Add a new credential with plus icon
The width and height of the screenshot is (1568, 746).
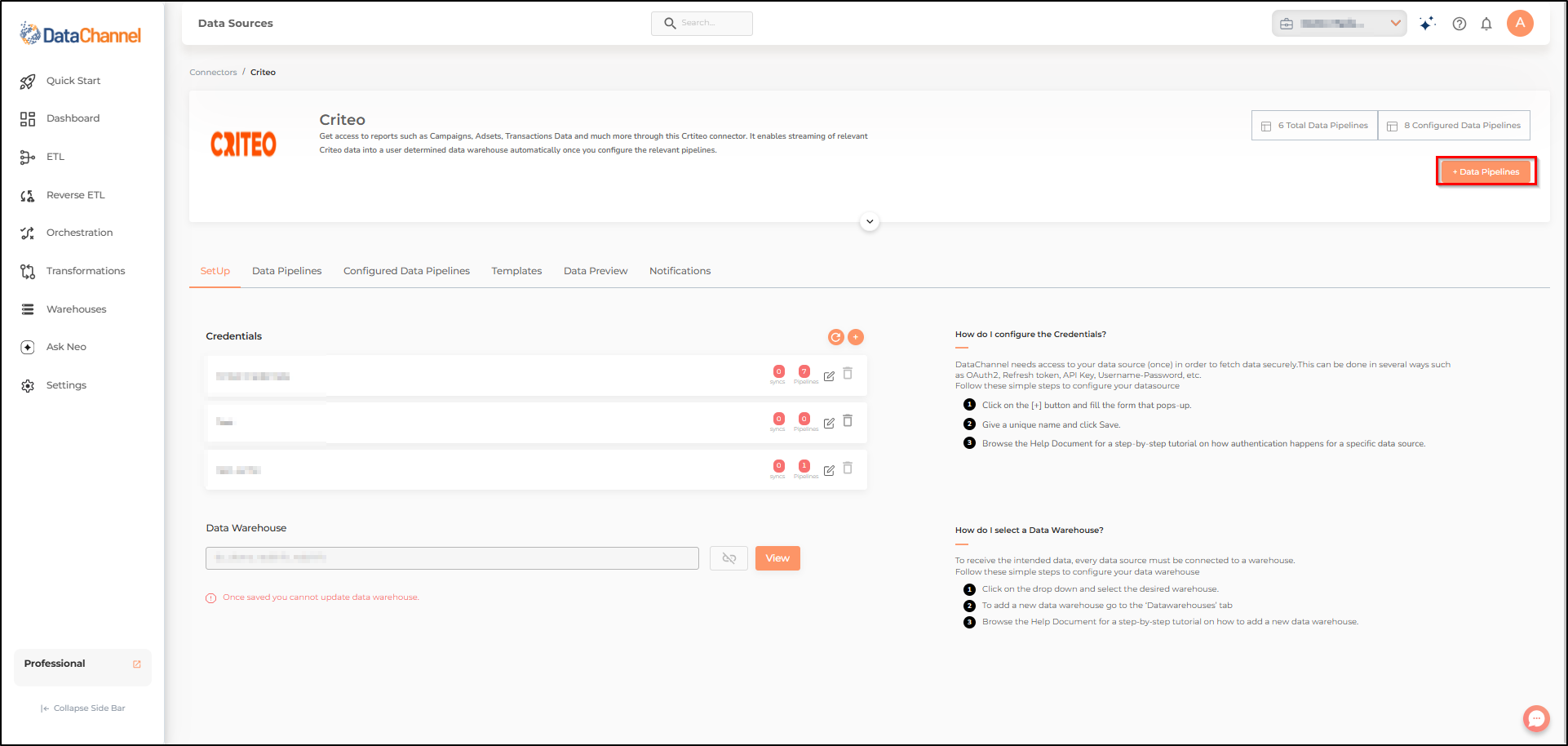point(856,336)
